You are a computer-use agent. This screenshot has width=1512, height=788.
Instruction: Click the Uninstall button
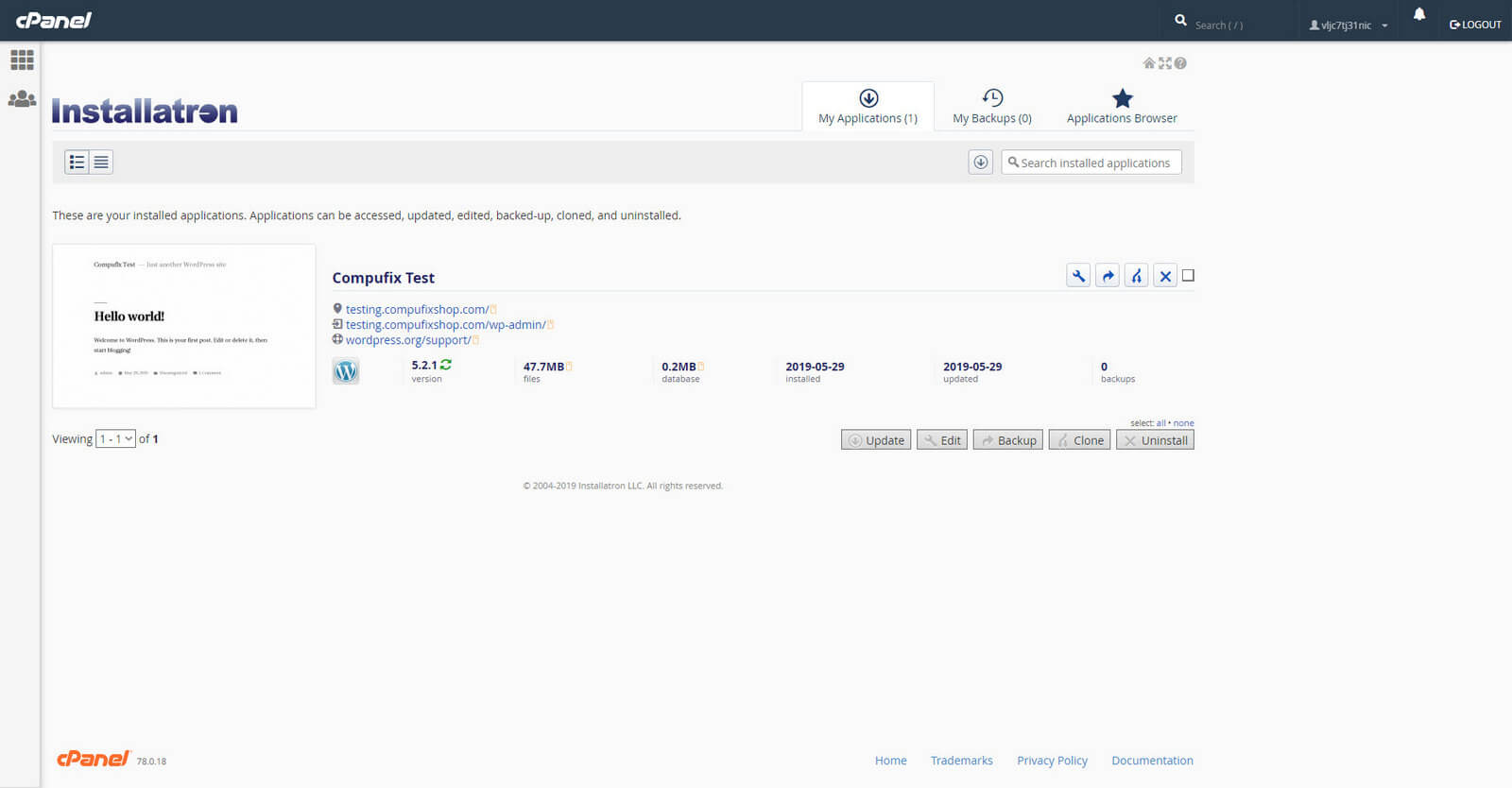click(x=1155, y=440)
